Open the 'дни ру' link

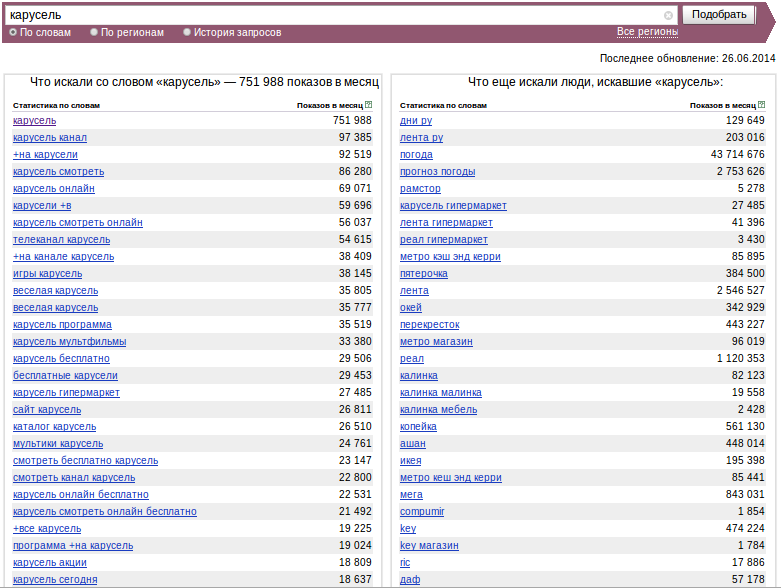pyautogui.click(x=416, y=120)
